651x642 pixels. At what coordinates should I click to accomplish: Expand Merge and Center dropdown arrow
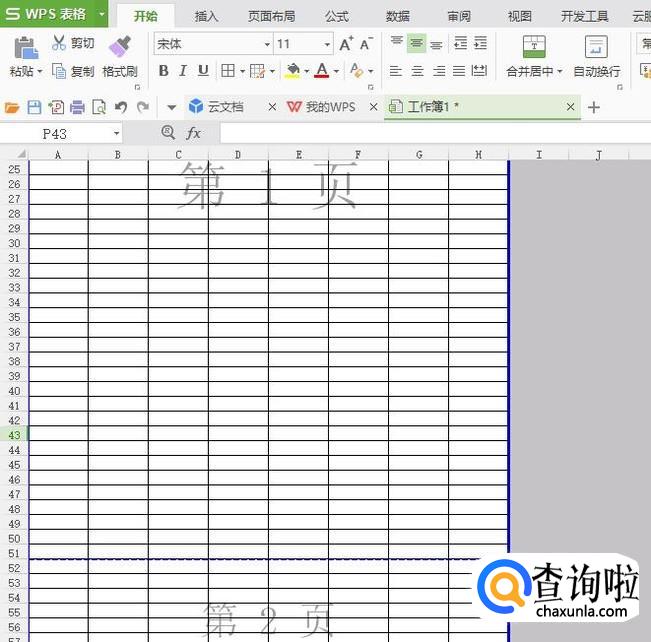[559, 71]
